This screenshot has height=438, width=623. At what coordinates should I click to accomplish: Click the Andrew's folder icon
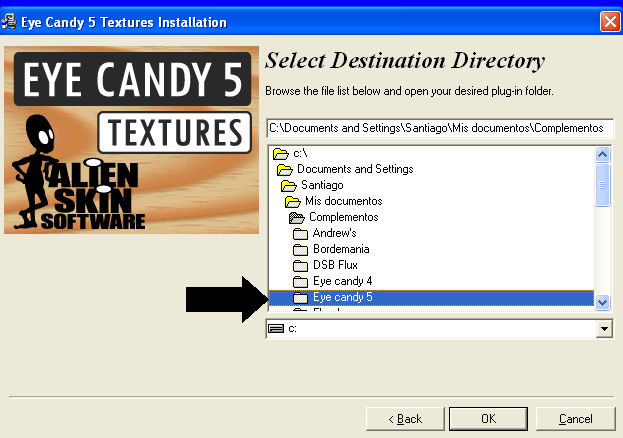point(301,234)
